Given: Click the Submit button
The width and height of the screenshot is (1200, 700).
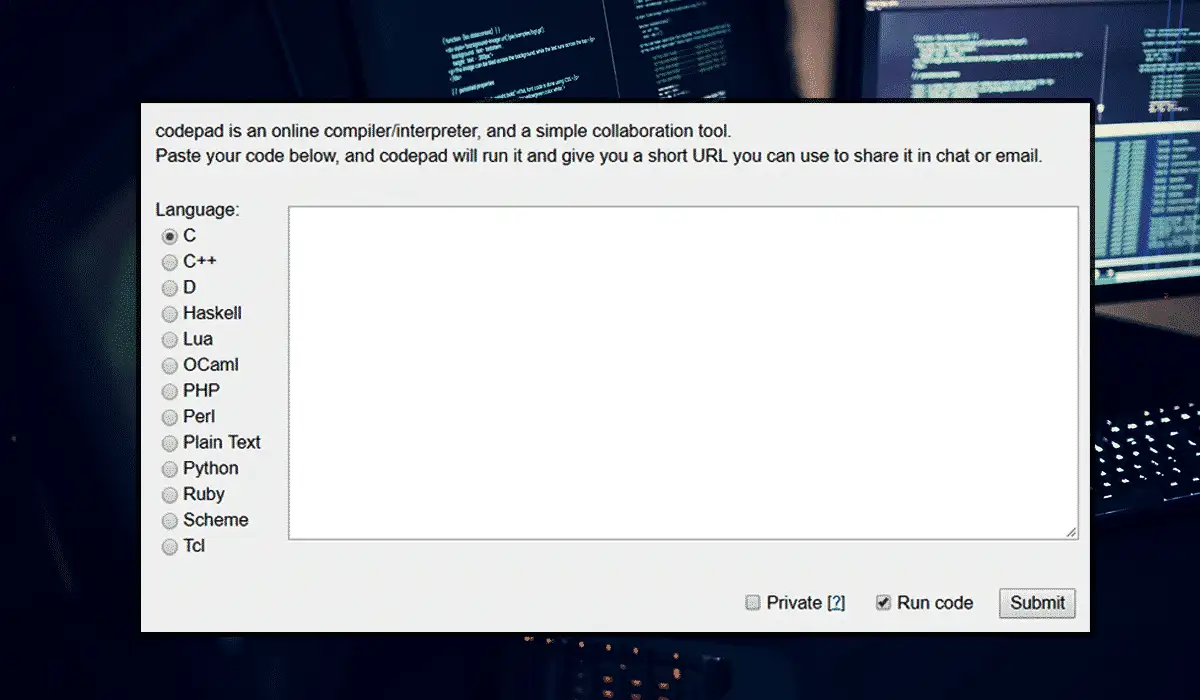Looking at the screenshot, I should 1036,603.
